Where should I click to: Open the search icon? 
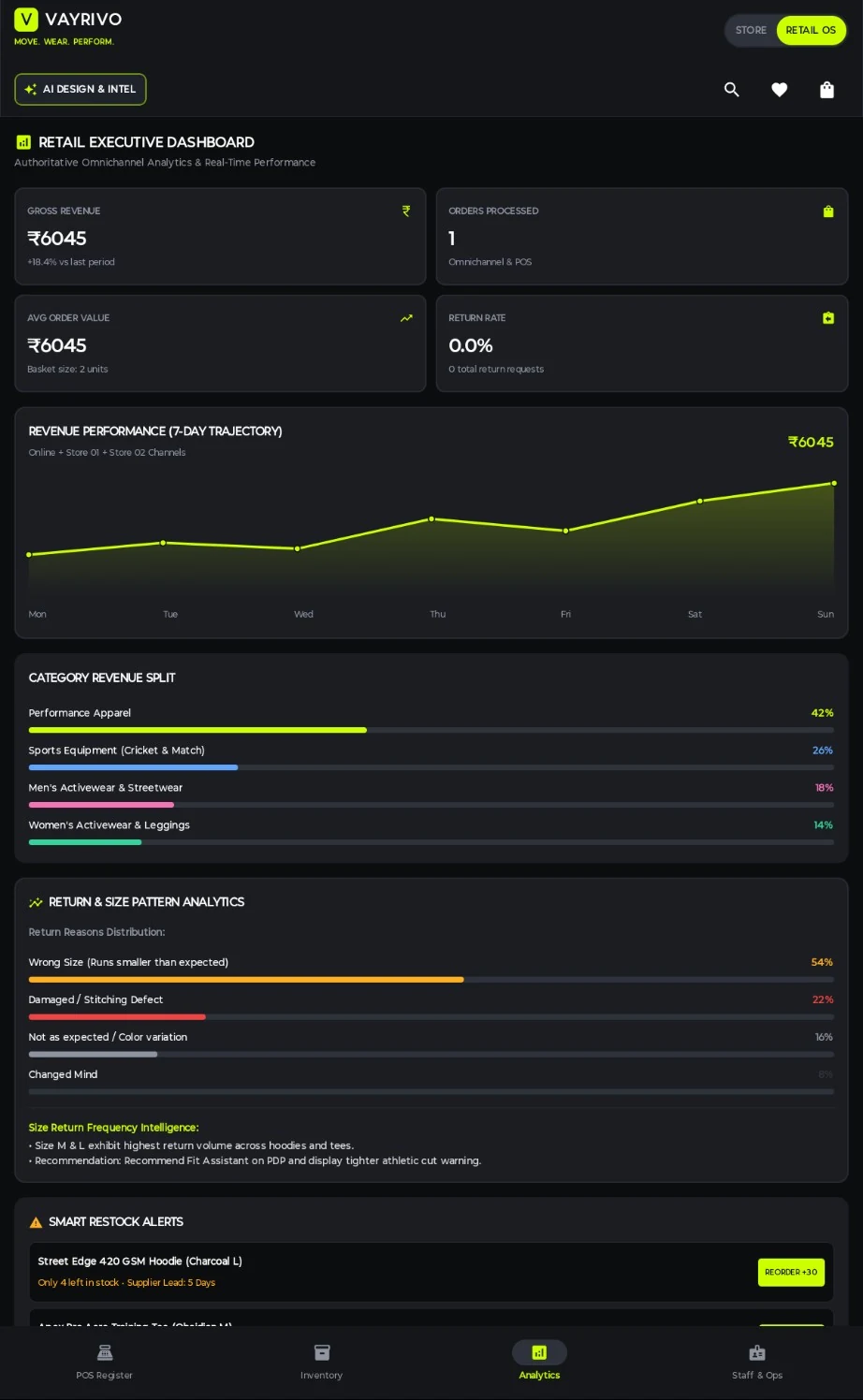732,89
